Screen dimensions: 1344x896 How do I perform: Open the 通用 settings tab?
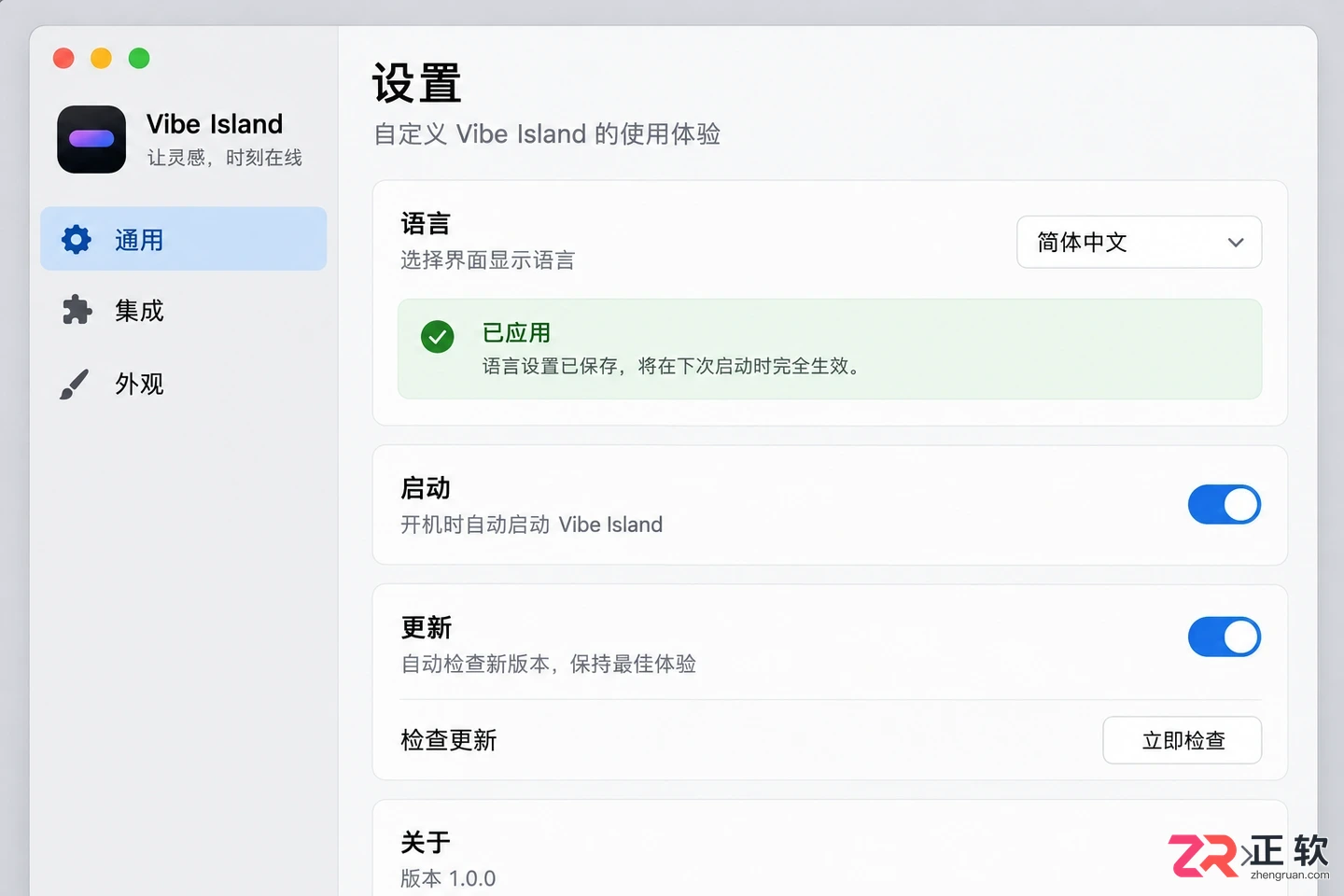(x=184, y=239)
